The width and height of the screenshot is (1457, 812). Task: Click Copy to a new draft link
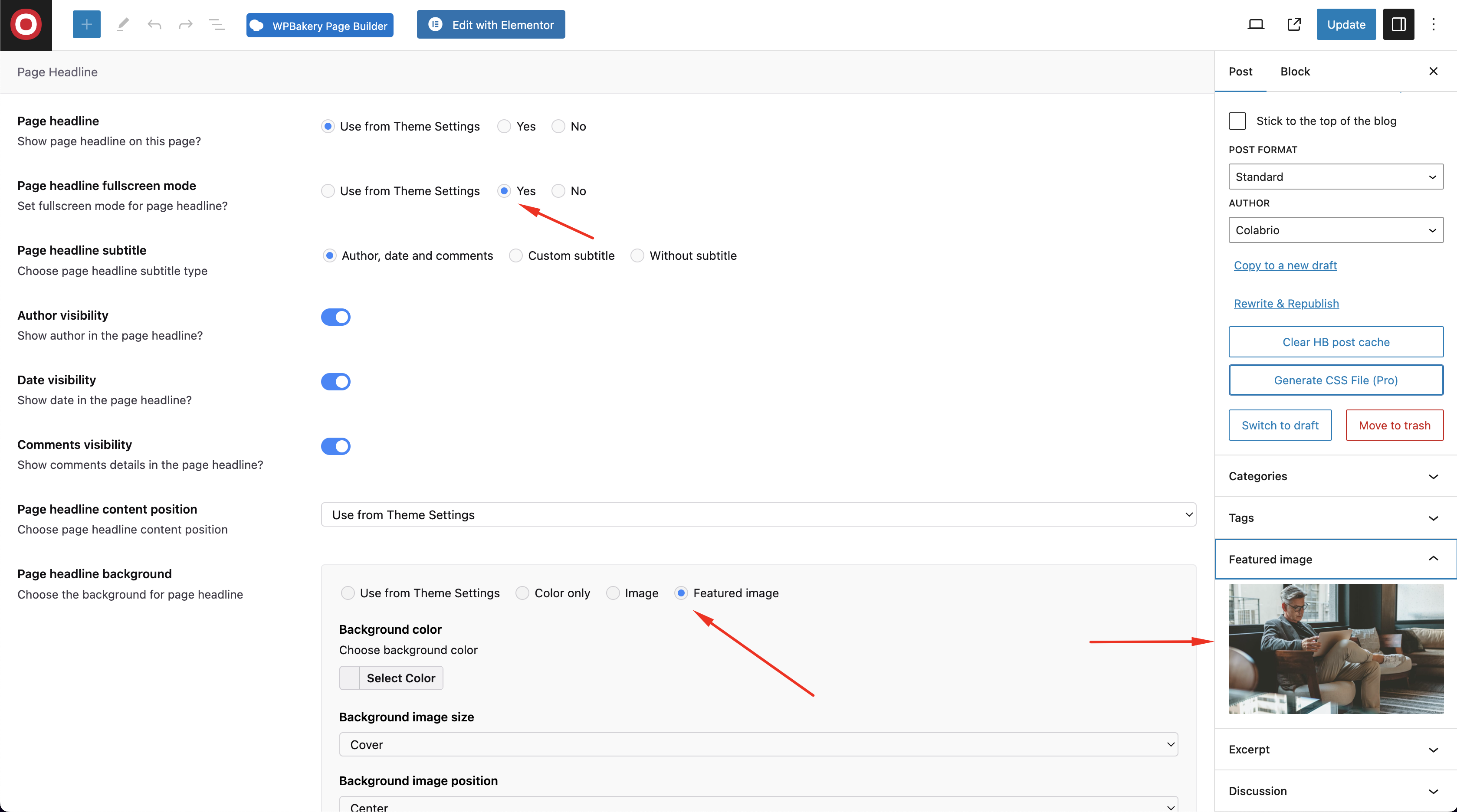[x=1285, y=265]
